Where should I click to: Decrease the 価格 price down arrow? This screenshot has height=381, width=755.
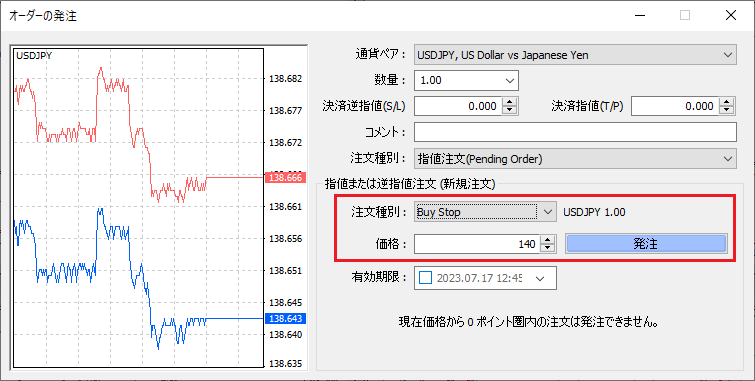point(548,248)
